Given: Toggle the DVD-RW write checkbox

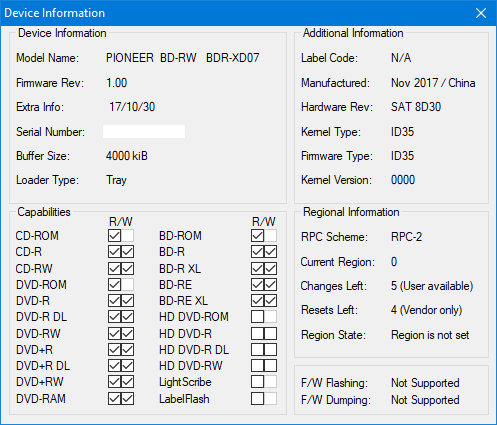Looking at the screenshot, I should [x=128, y=333].
